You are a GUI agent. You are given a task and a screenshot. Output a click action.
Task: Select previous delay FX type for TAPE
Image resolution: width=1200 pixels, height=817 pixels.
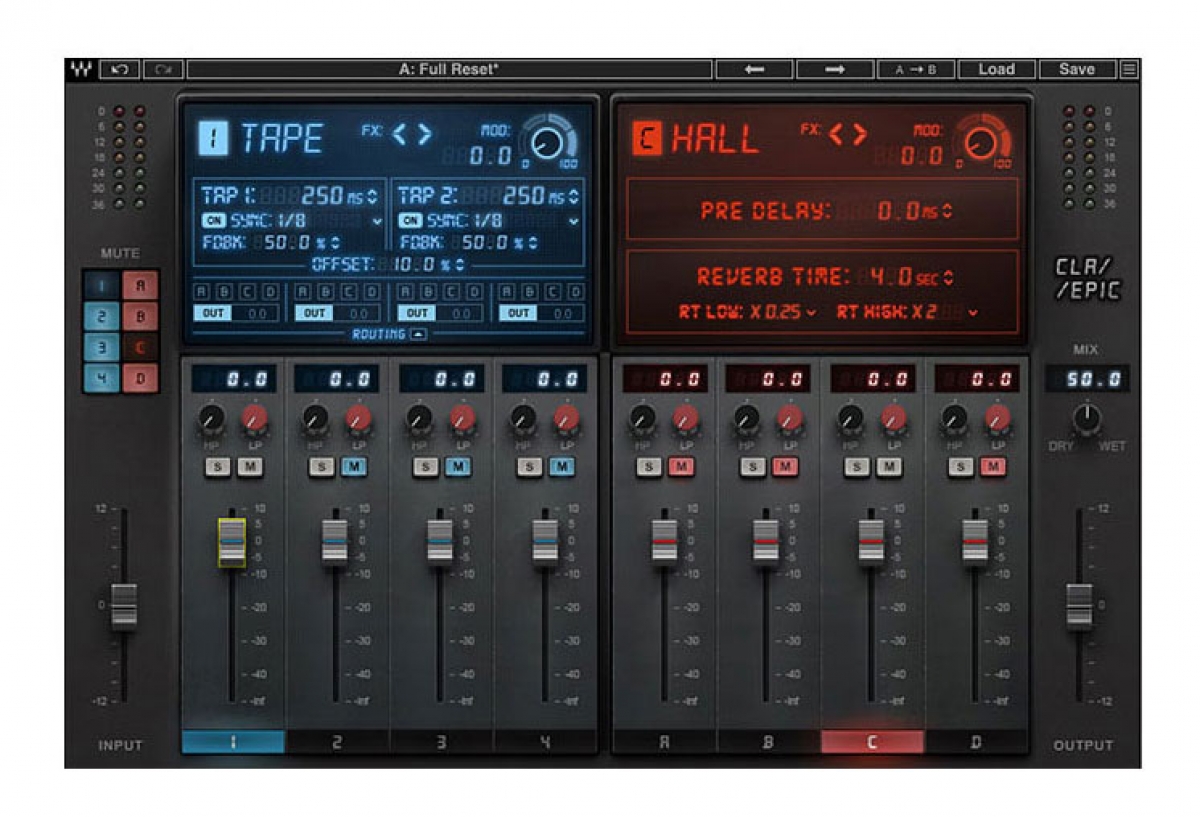399,133
